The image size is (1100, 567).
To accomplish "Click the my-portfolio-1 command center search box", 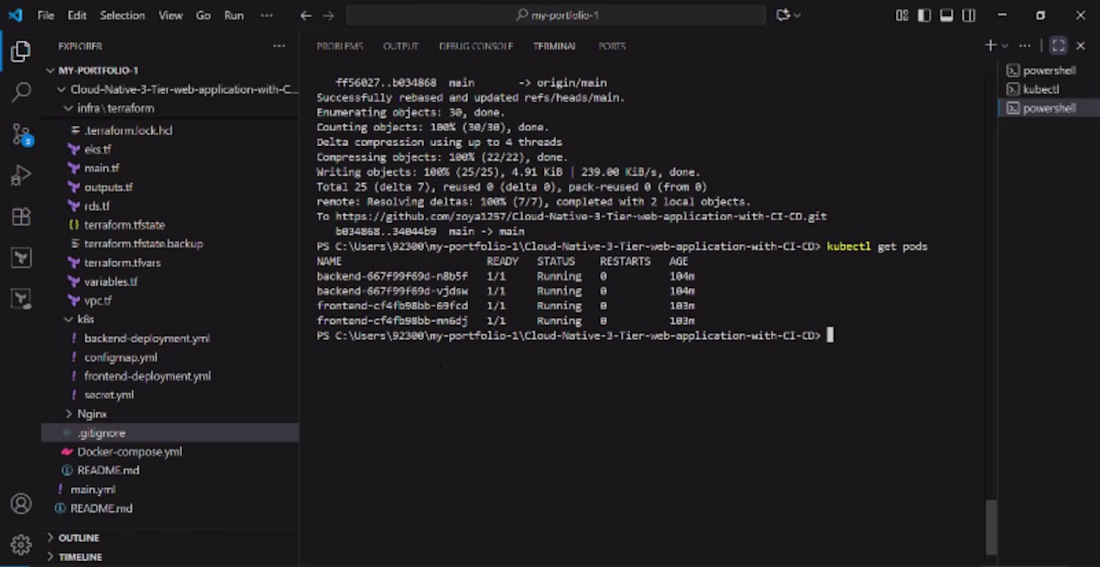I will tap(556, 15).
